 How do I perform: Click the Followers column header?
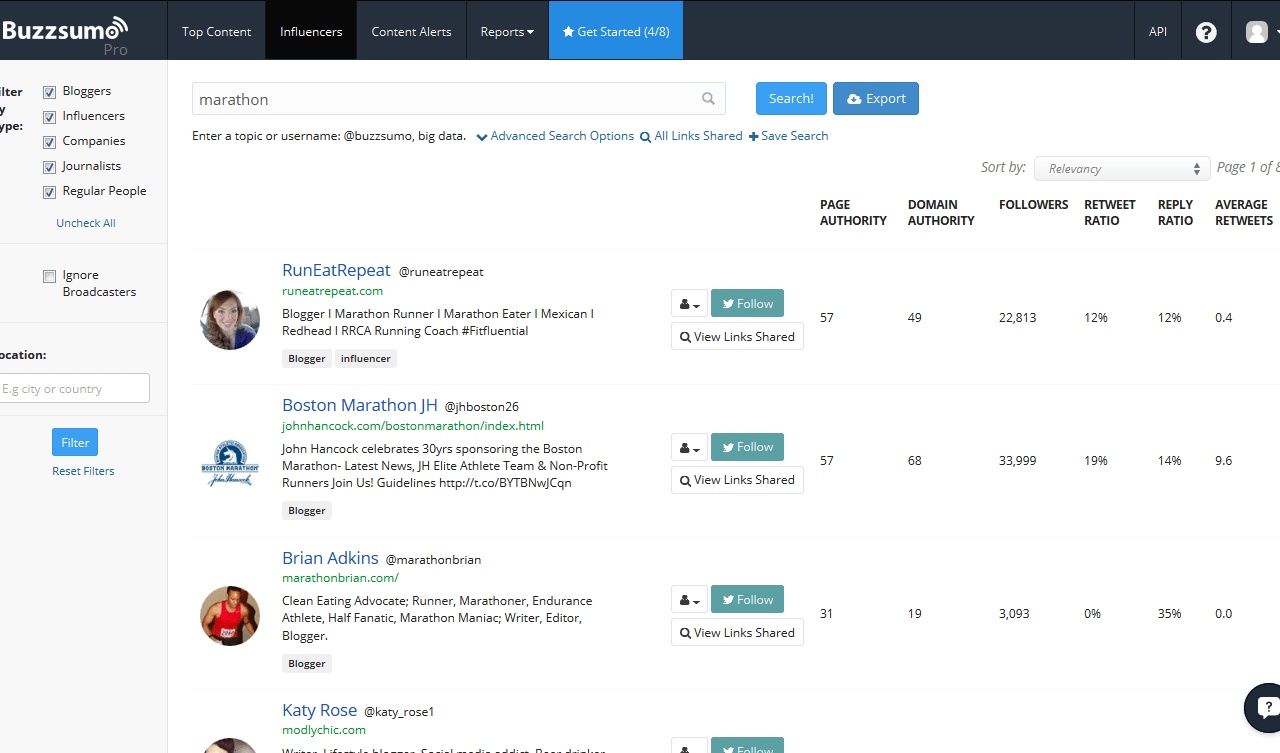[1034, 204]
